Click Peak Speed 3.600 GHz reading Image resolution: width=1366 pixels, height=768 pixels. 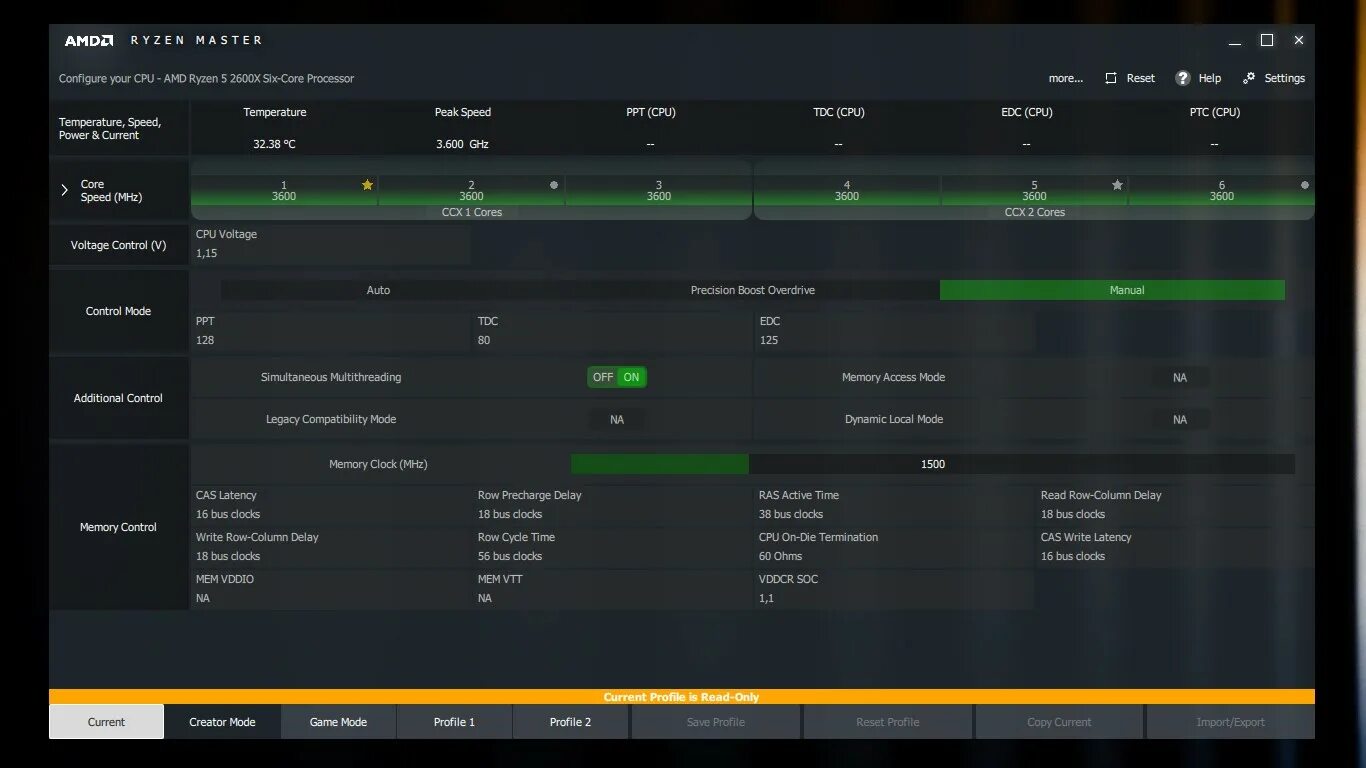click(x=462, y=144)
